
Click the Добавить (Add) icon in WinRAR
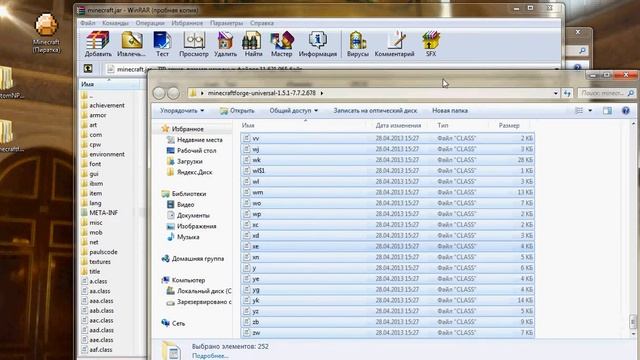coord(98,44)
